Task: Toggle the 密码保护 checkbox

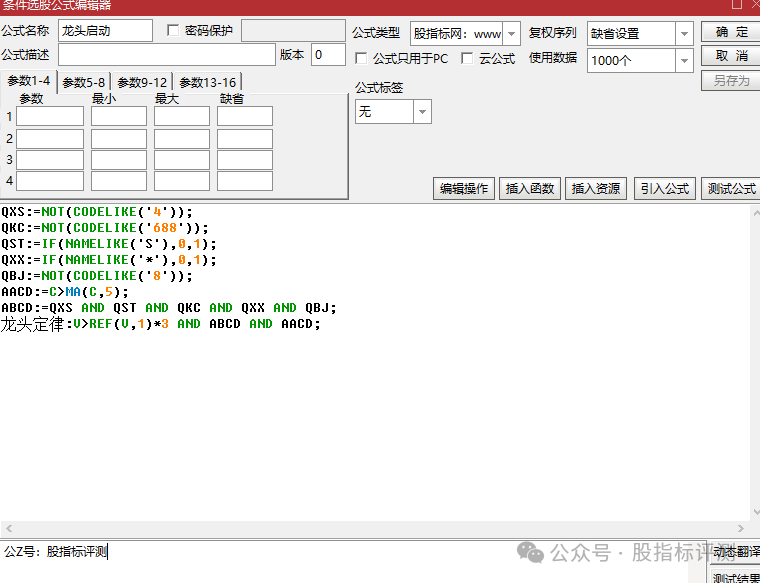Action: coord(173,30)
